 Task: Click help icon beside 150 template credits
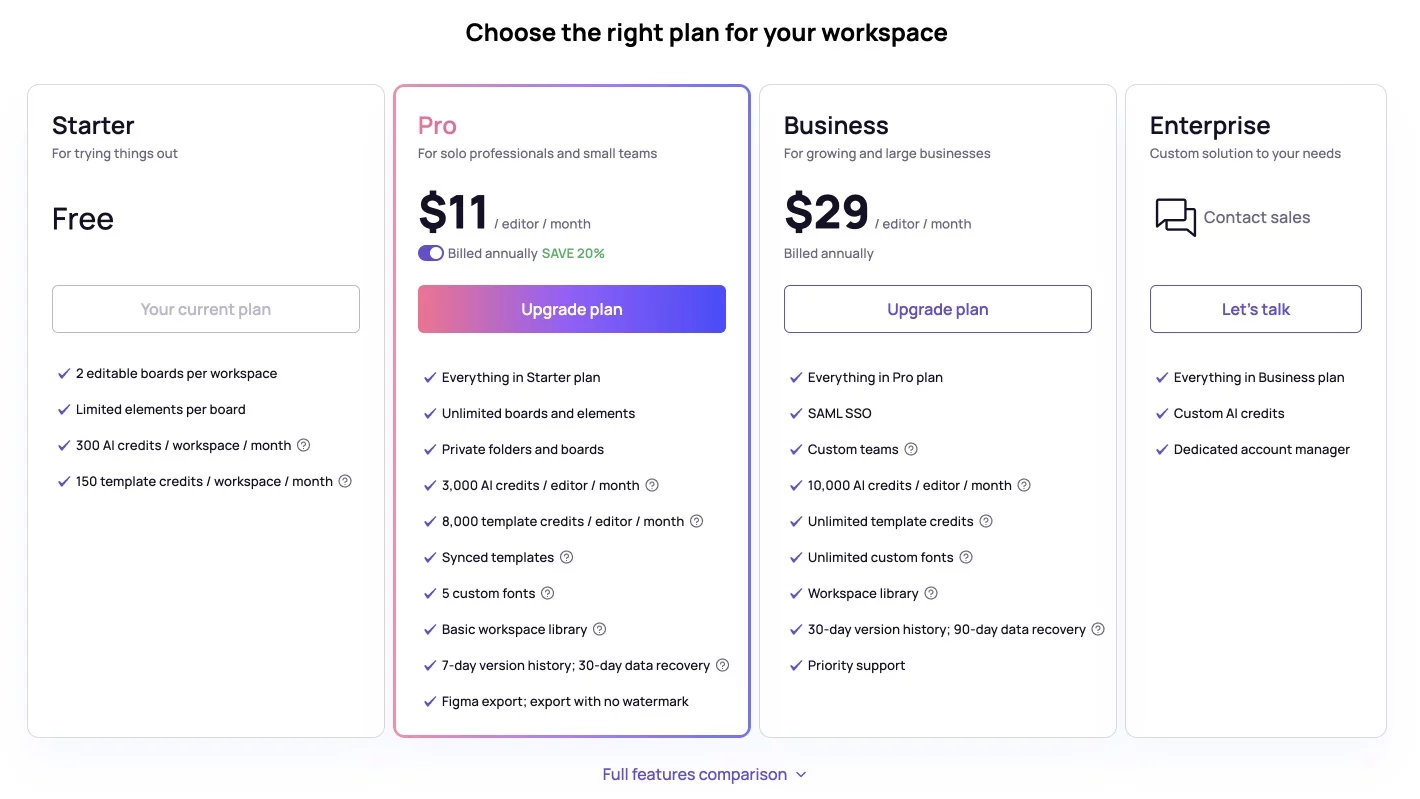[345, 481]
